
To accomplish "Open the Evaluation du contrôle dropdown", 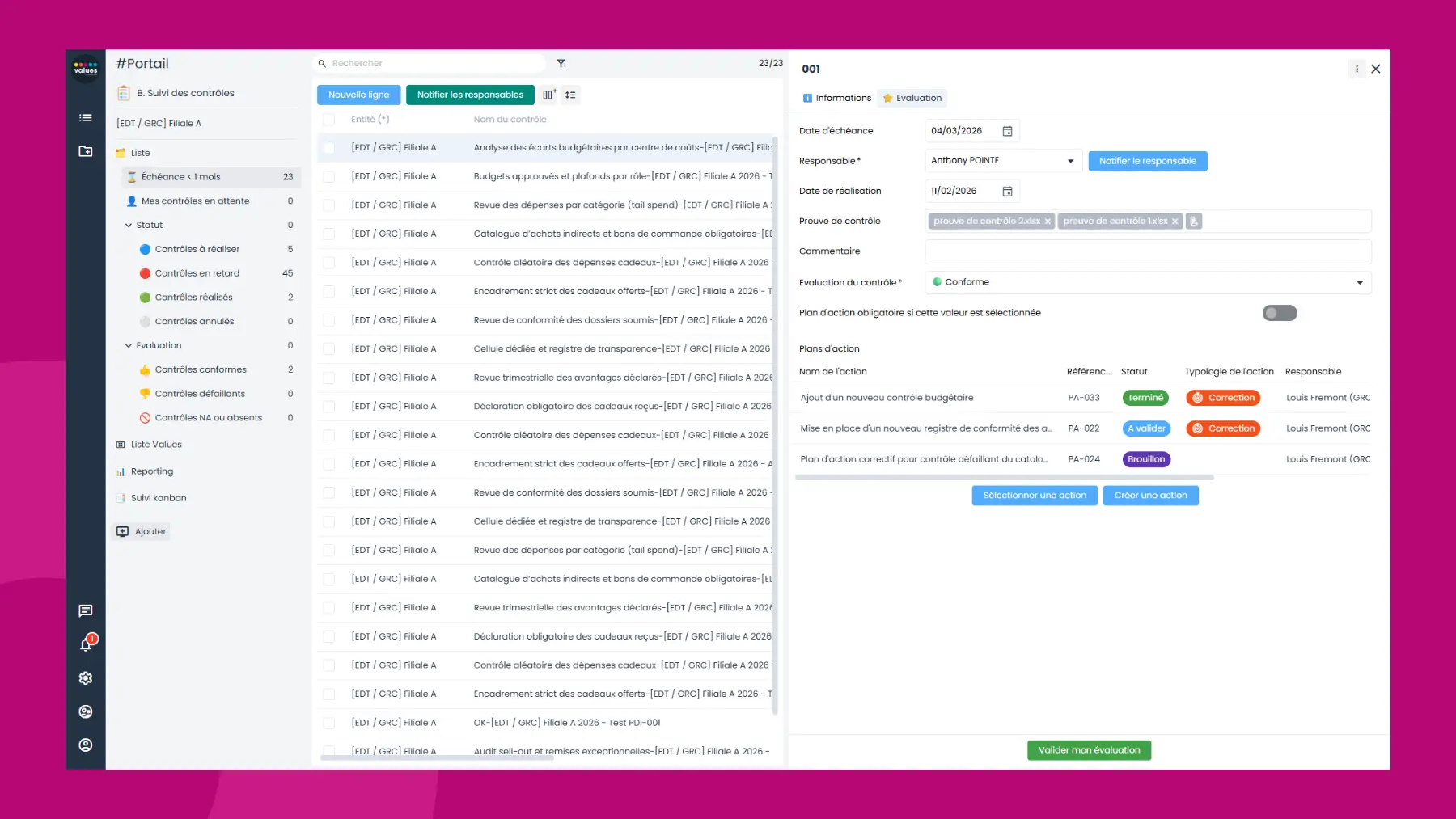I will click(x=1361, y=281).
